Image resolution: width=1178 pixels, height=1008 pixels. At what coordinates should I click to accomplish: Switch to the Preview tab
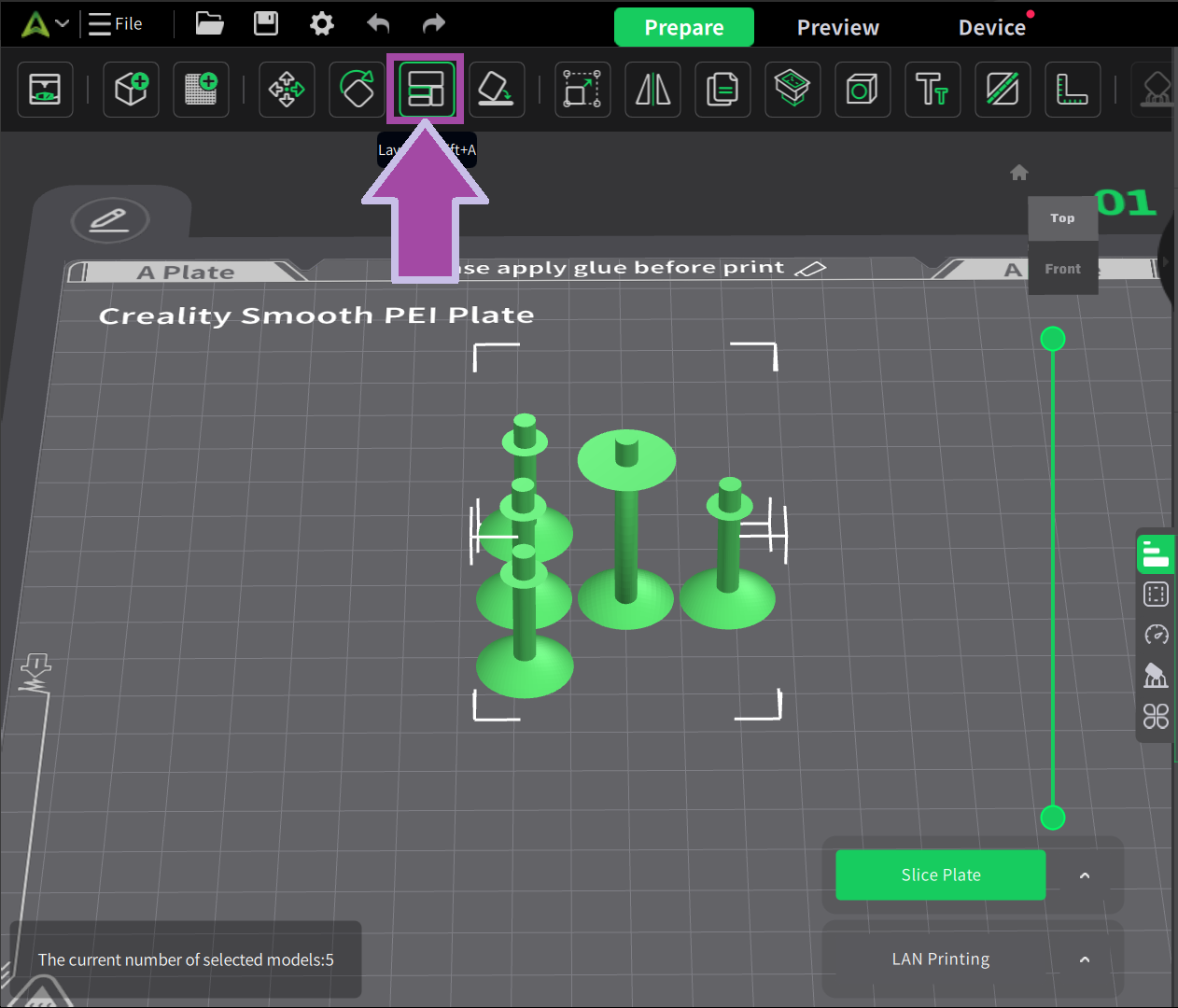(837, 28)
